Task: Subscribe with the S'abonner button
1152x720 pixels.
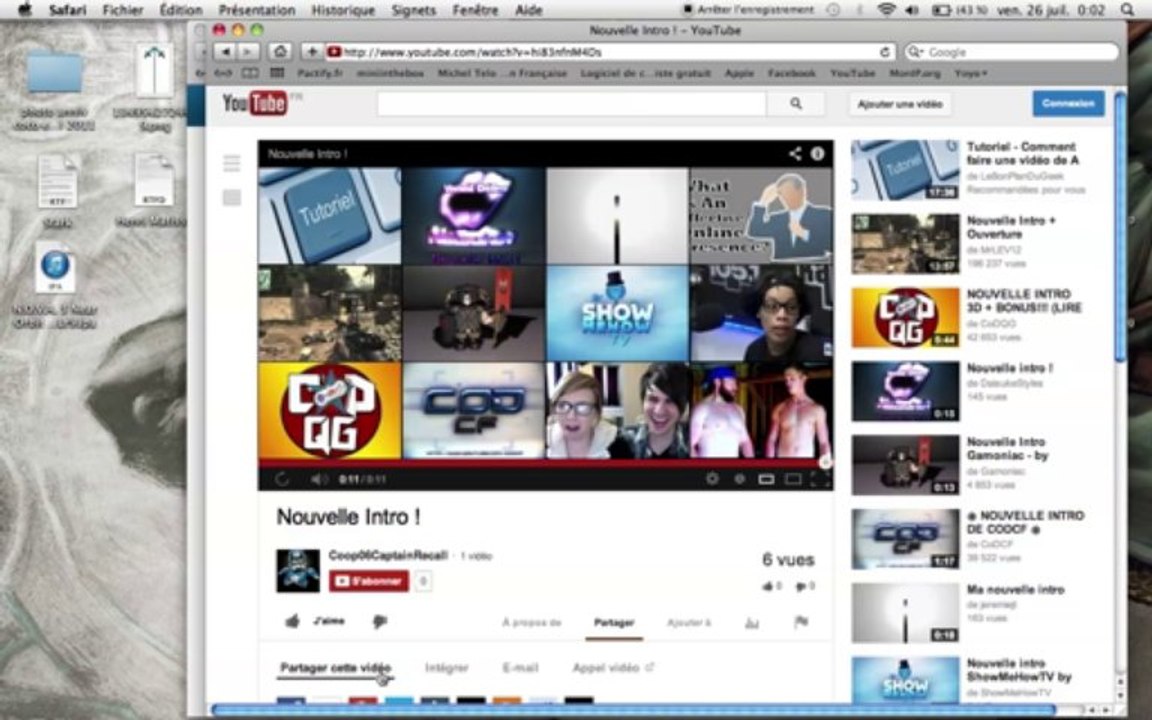Action: (369, 581)
